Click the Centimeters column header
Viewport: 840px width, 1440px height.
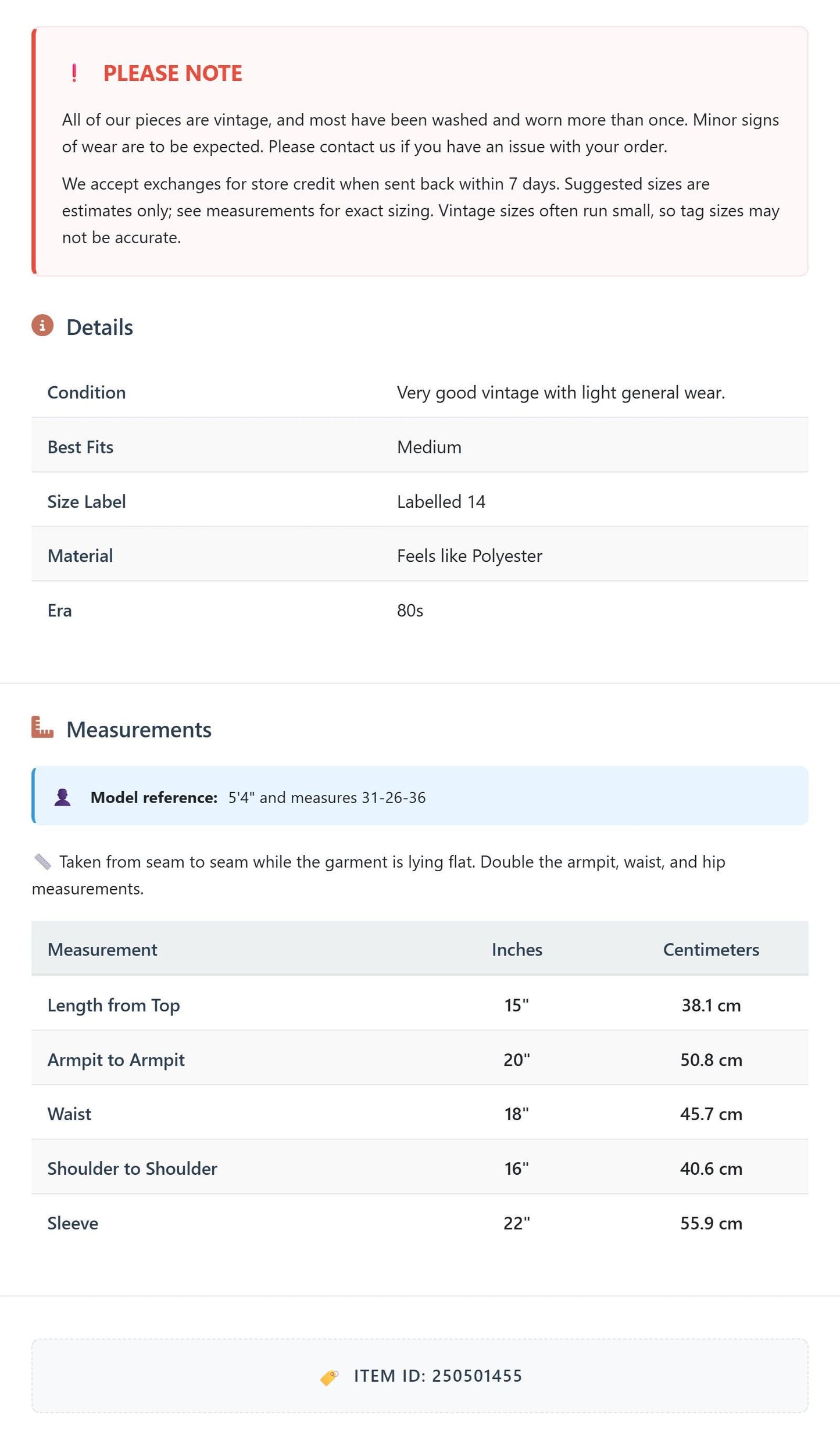click(711, 950)
